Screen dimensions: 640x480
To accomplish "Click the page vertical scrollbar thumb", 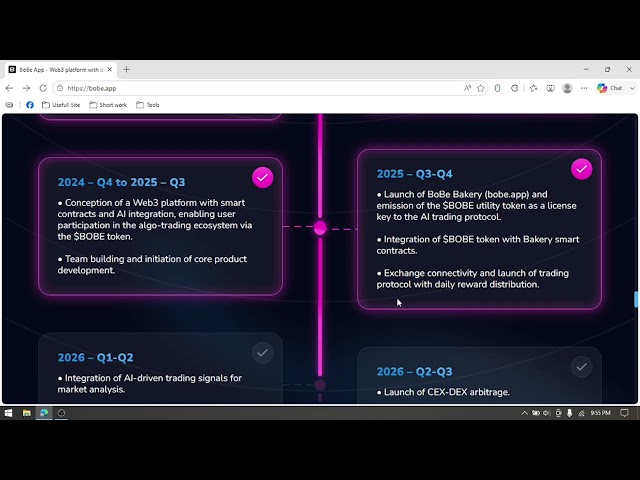I will click(636, 299).
